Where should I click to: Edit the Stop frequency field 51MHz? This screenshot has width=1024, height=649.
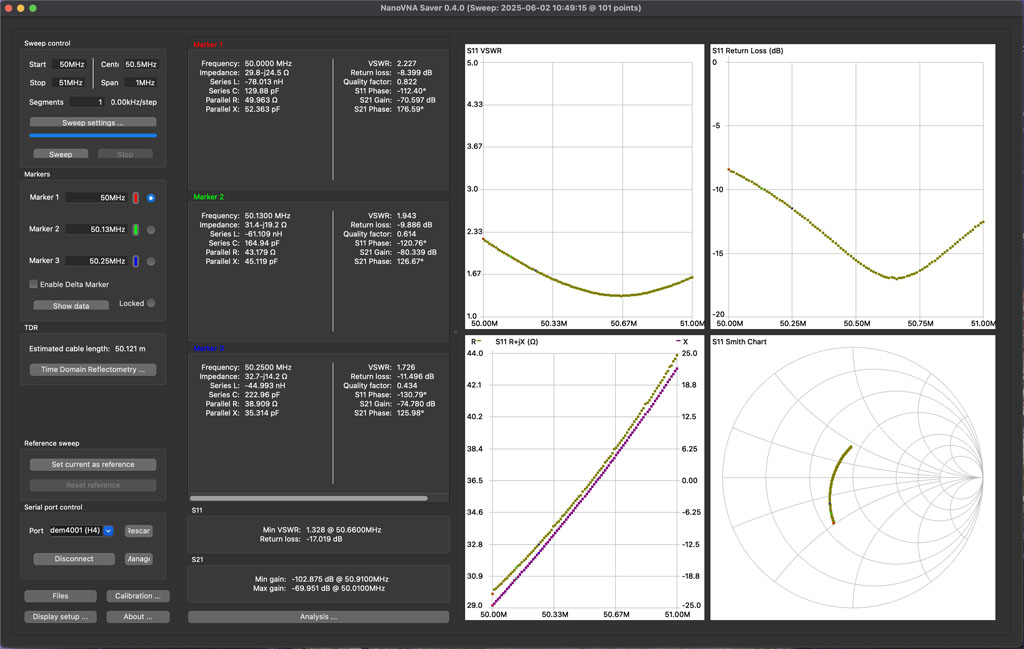[69, 83]
